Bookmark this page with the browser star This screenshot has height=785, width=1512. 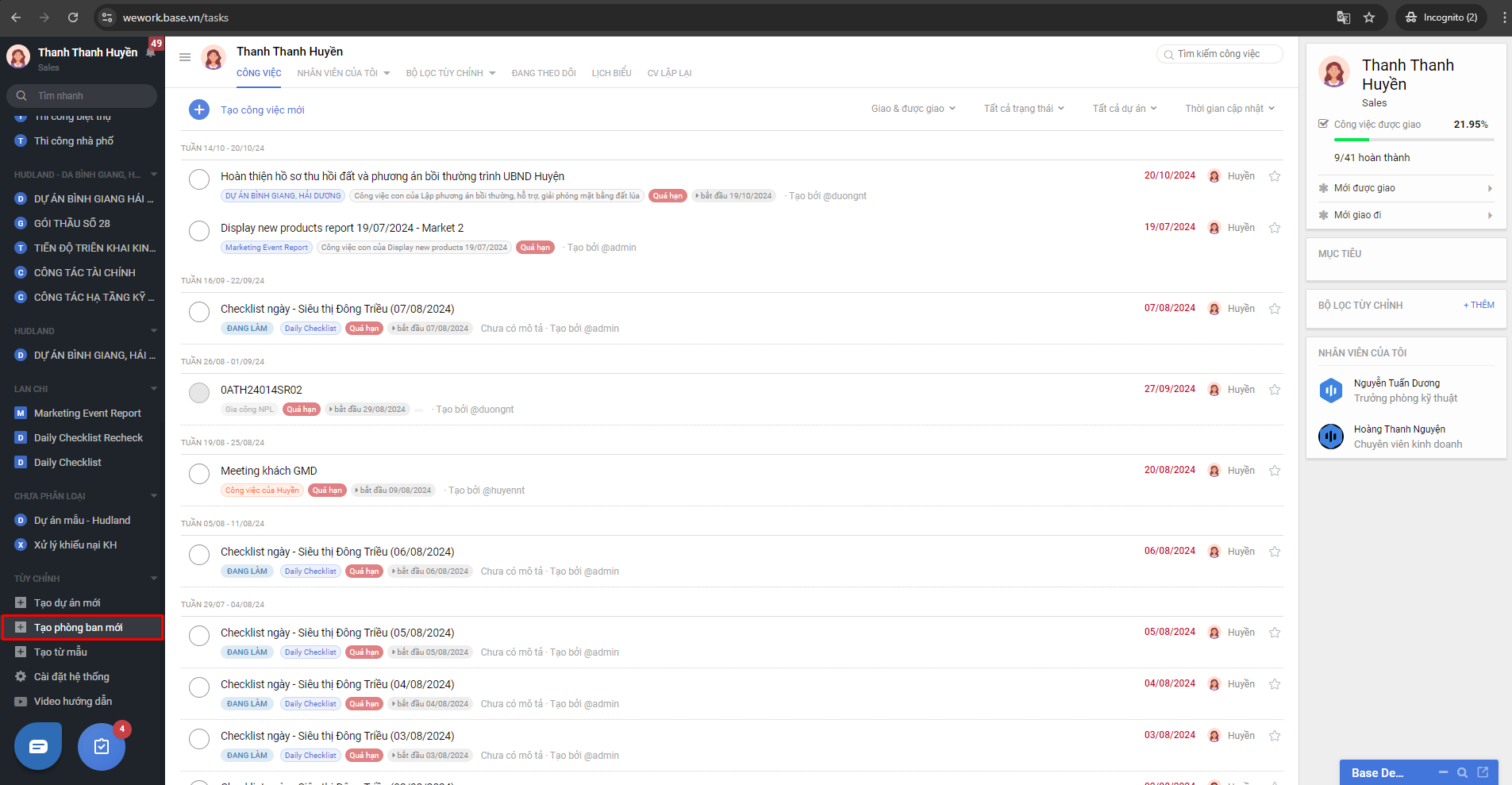[1369, 17]
